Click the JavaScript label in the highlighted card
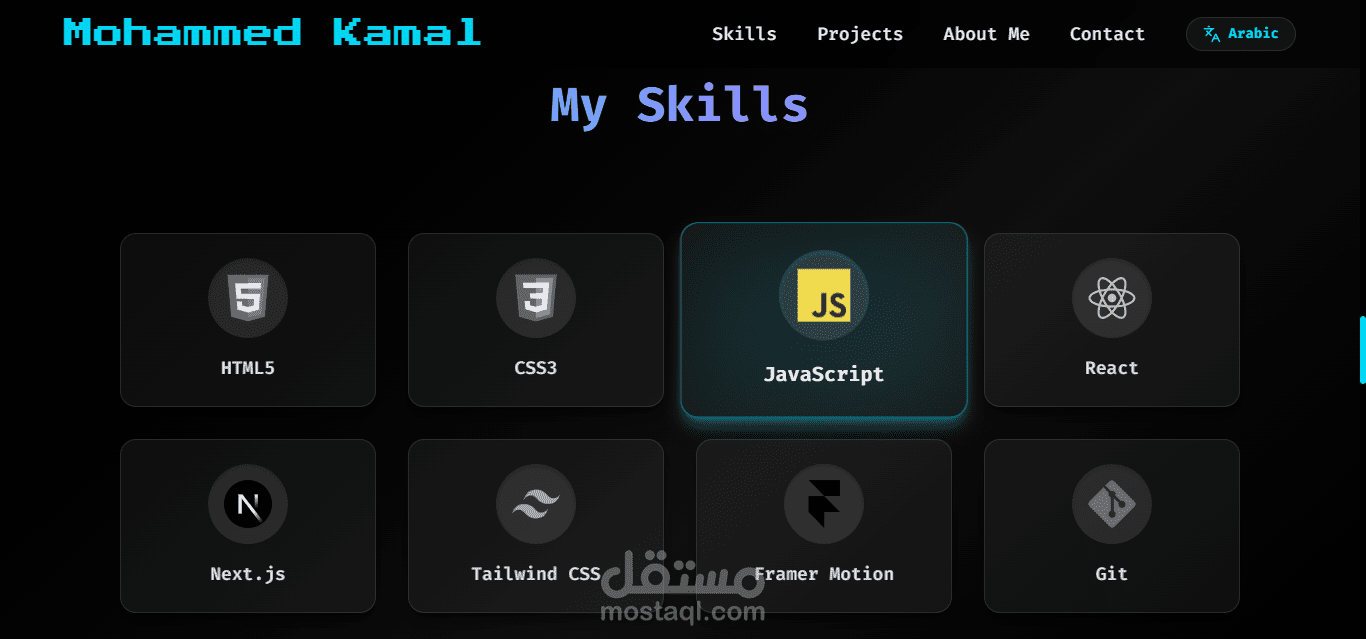This screenshot has height=639, width=1366. [824, 374]
